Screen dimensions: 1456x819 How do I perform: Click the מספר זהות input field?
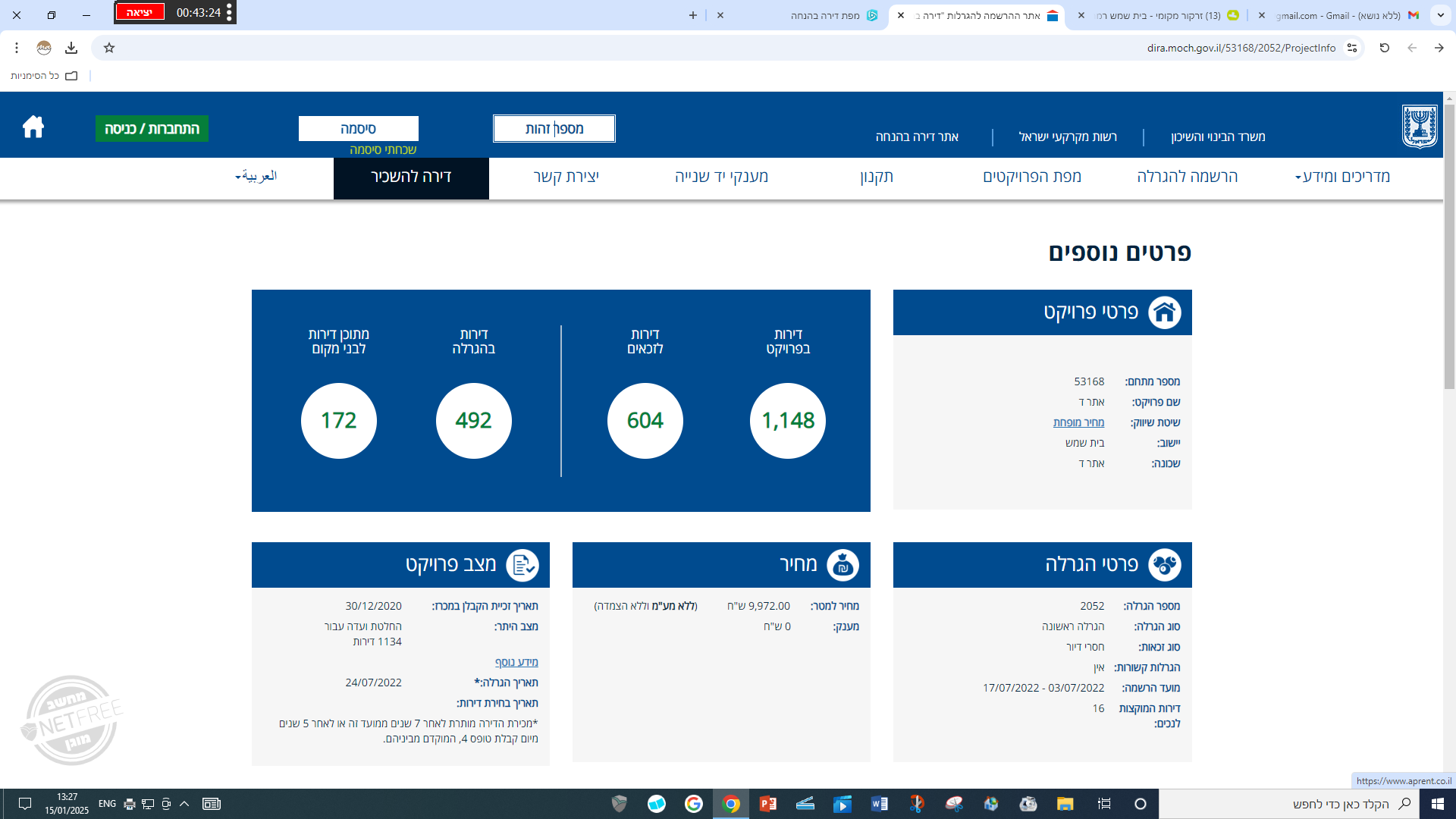(x=554, y=128)
